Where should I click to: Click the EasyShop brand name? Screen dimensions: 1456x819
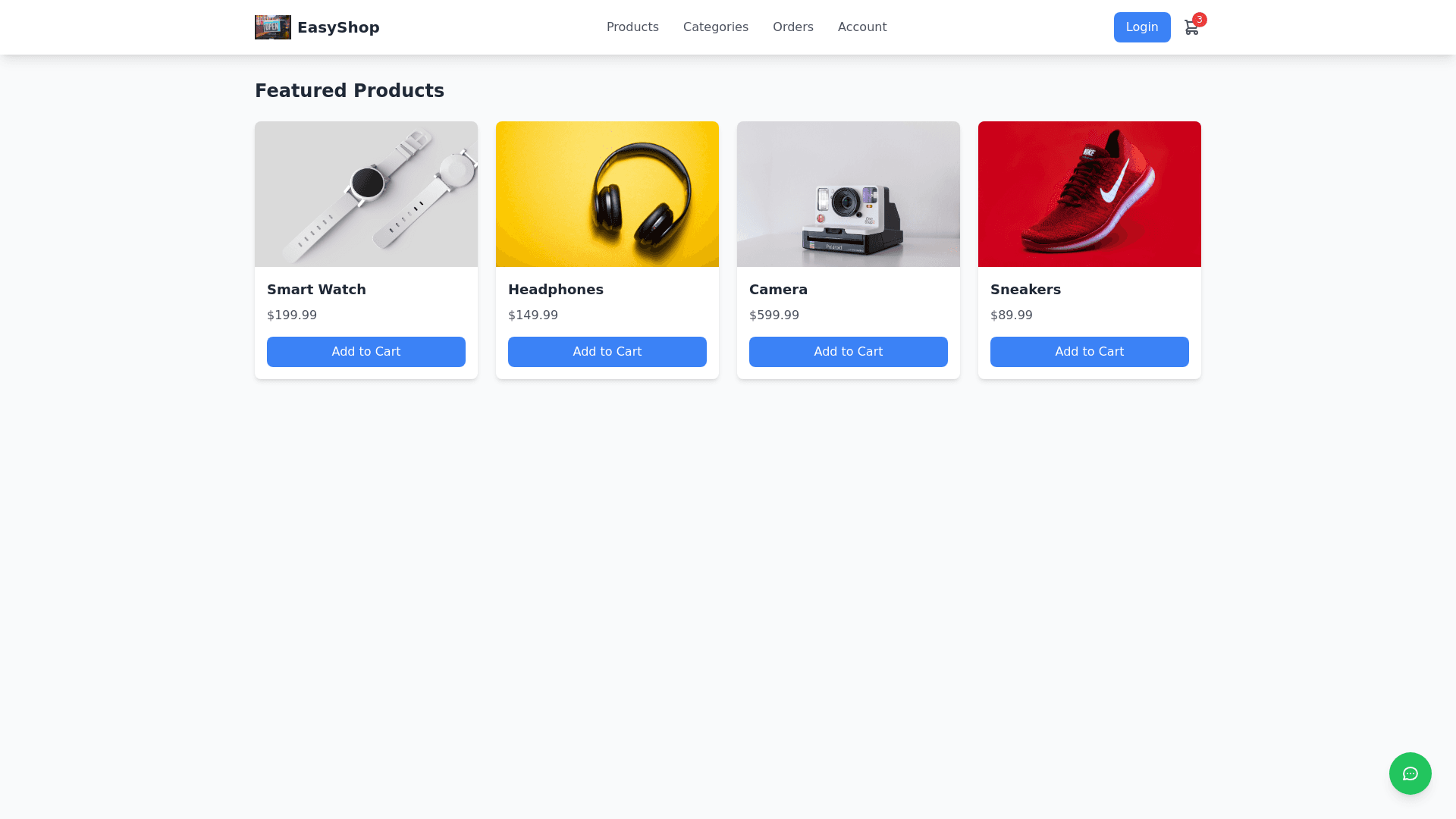(x=338, y=27)
